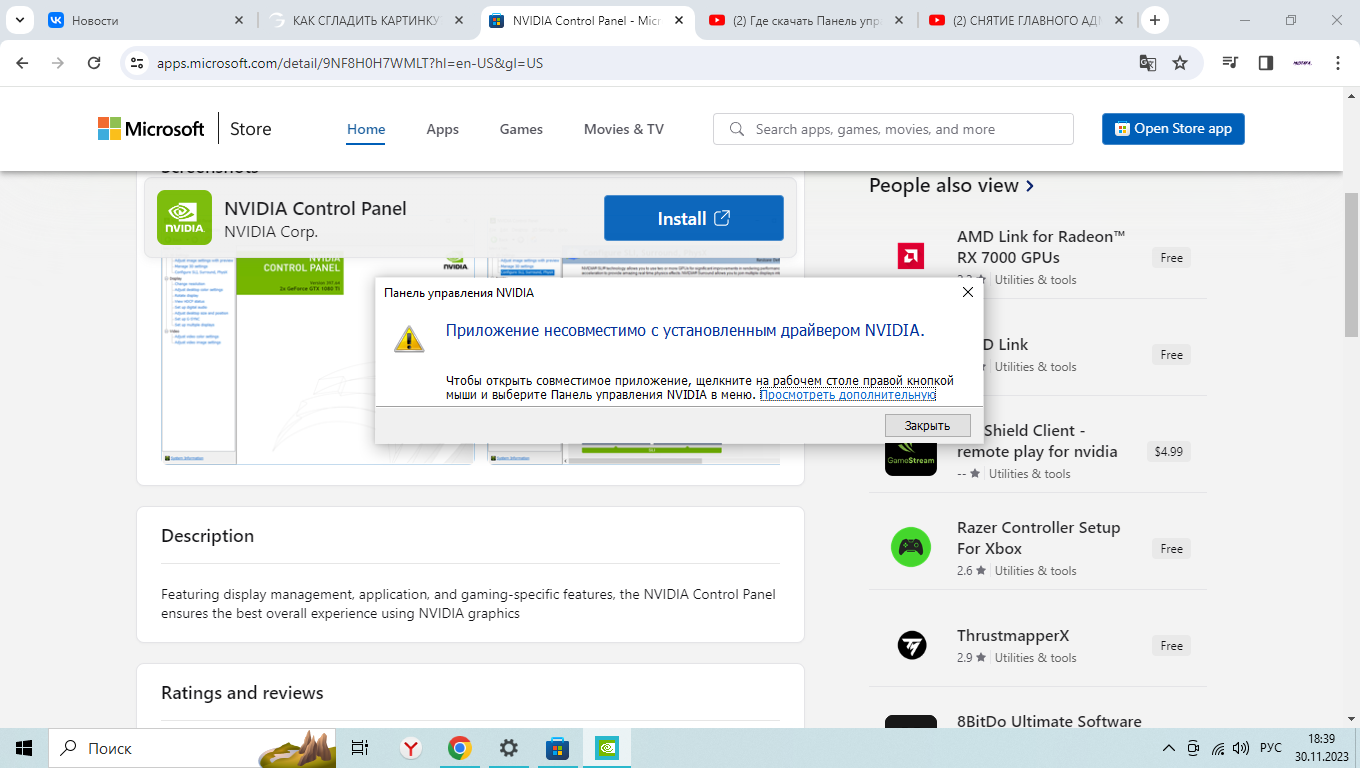Image resolution: width=1360 pixels, height=768 pixels.
Task: Switch to the VK Новости tab
Action: pos(140,20)
